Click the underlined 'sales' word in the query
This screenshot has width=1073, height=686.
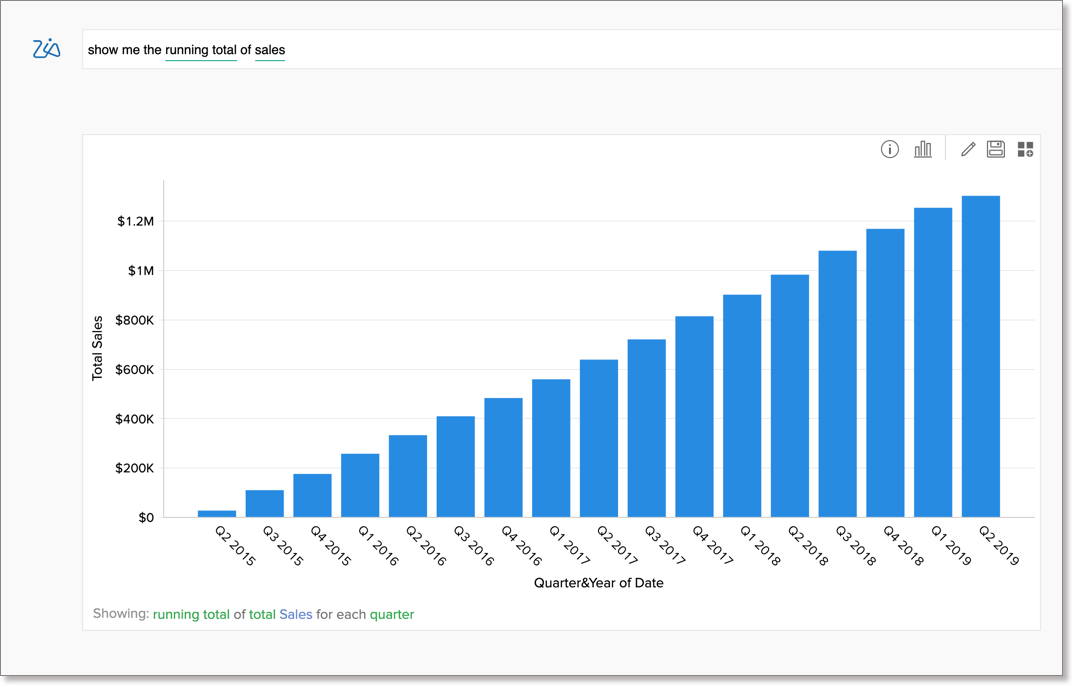(x=268, y=50)
